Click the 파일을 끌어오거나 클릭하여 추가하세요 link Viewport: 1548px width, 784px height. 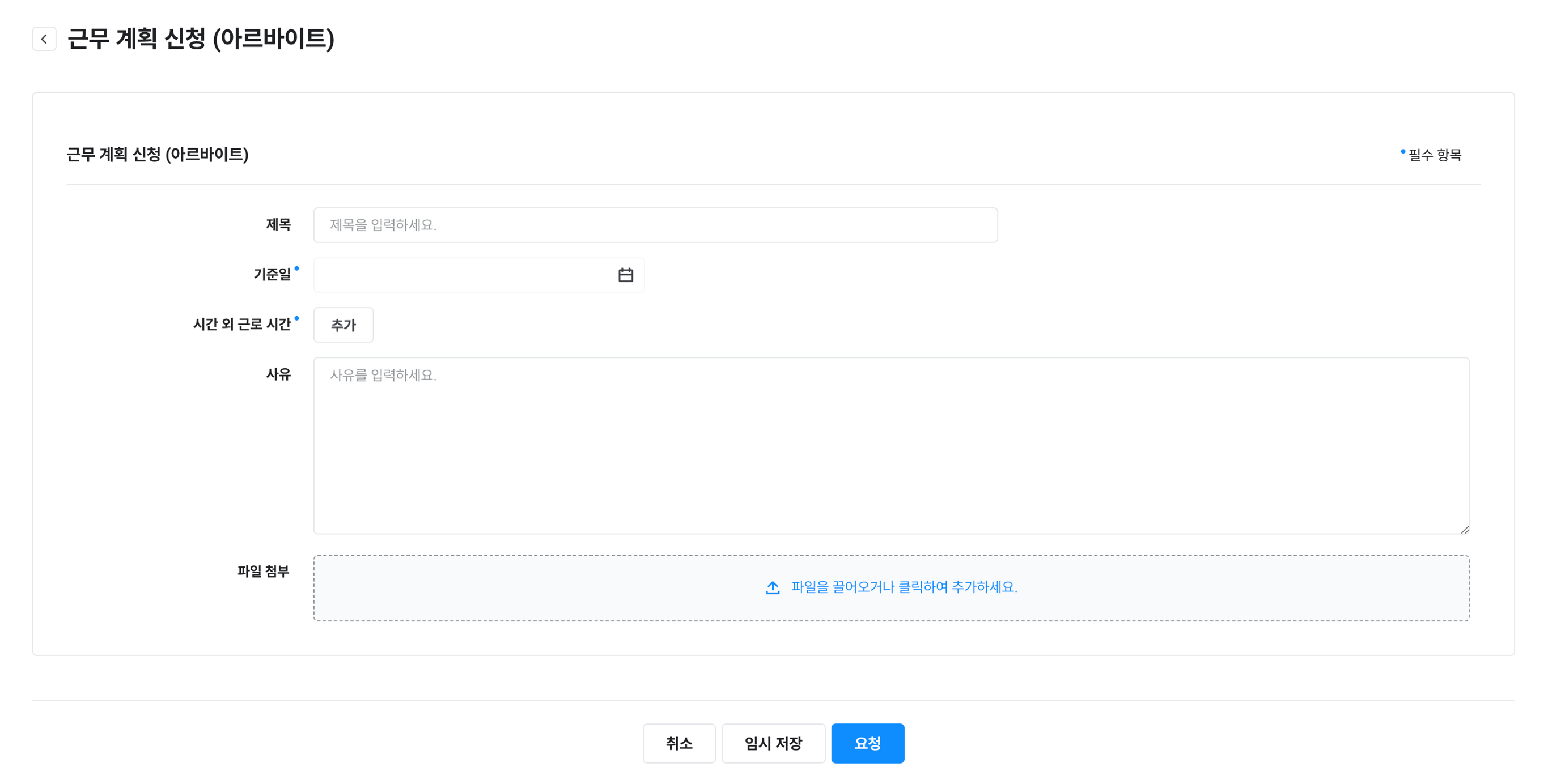pyautogui.click(x=904, y=587)
